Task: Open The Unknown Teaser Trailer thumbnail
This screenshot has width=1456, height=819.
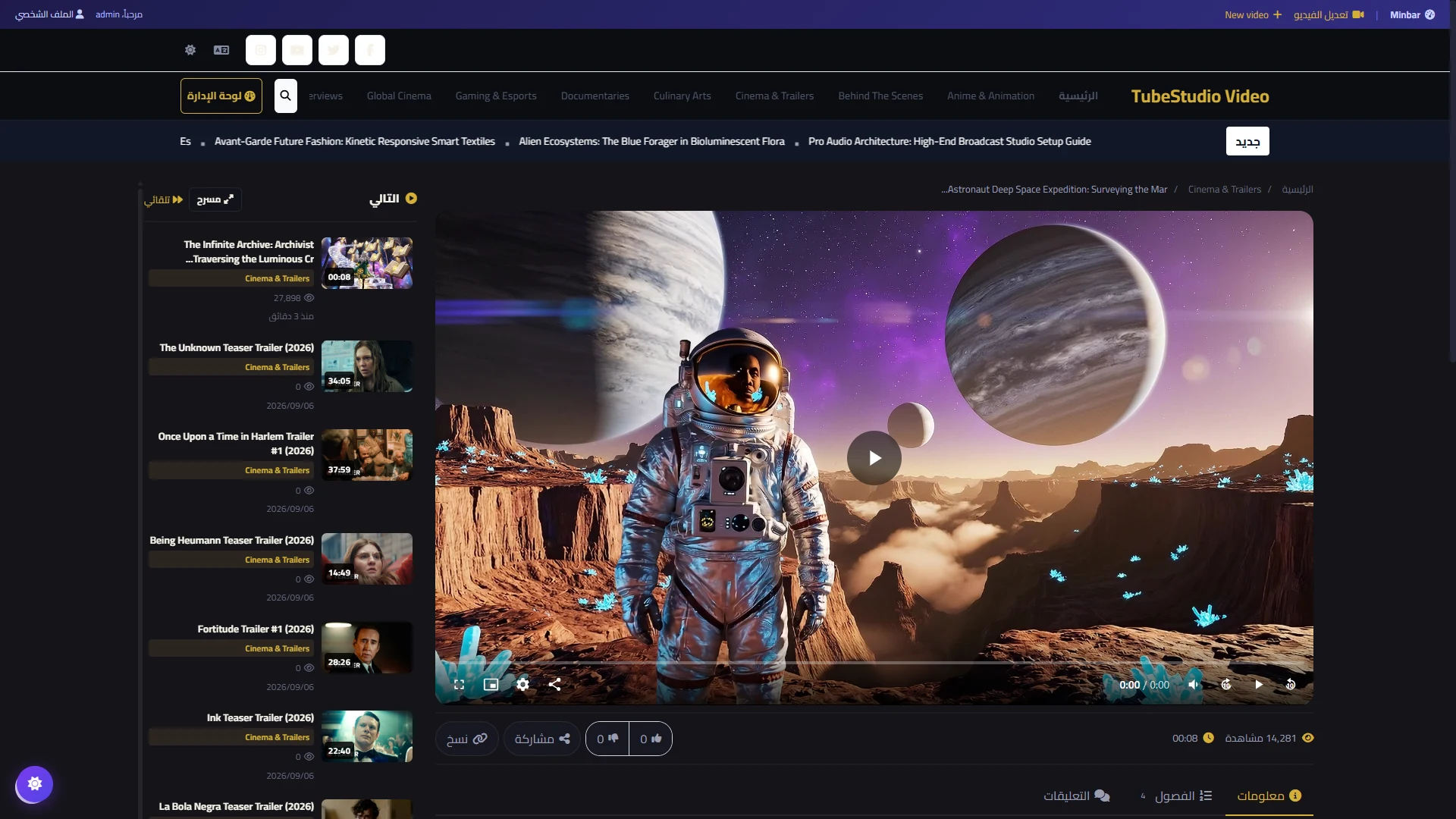Action: click(367, 366)
